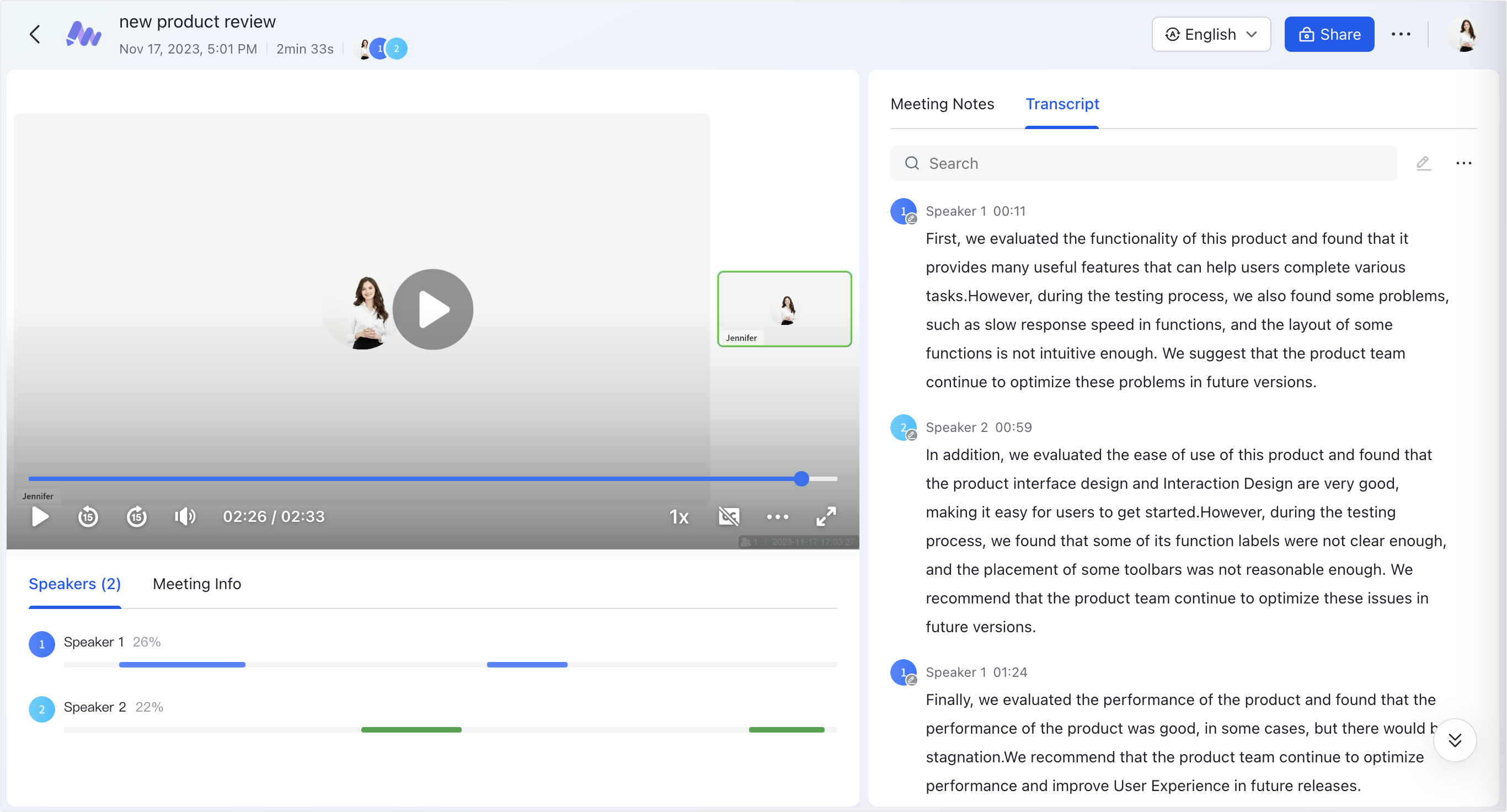Open the Meeting Info tab

click(x=196, y=584)
